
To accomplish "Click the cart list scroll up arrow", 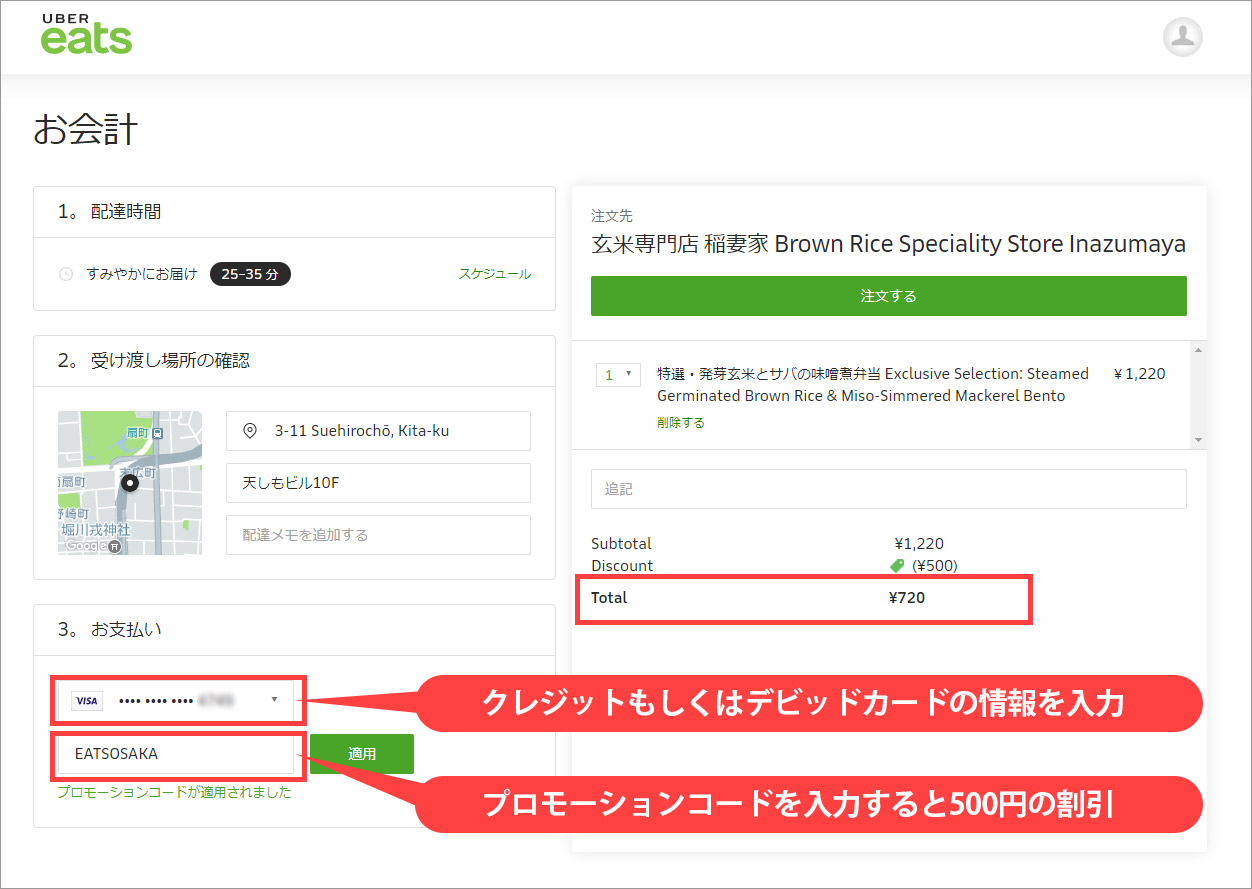I will (1198, 349).
